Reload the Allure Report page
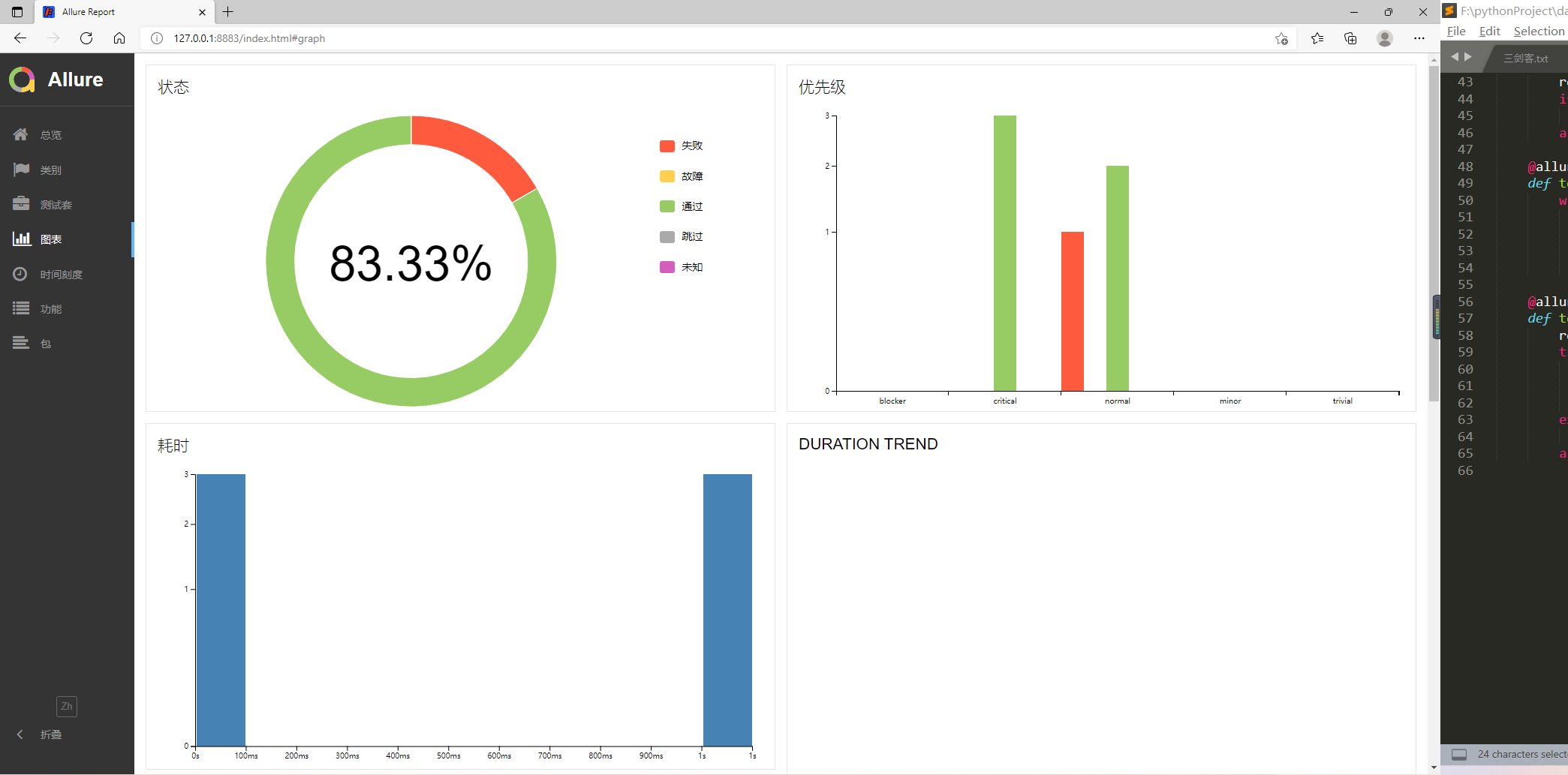This screenshot has width=1568, height=775. click(x=86, y=38)
